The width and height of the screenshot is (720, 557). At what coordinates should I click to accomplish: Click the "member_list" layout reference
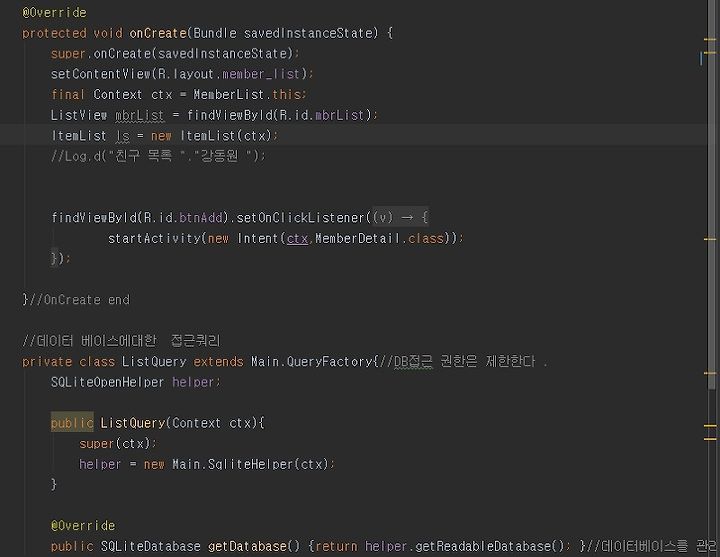(x=261, y=74)
